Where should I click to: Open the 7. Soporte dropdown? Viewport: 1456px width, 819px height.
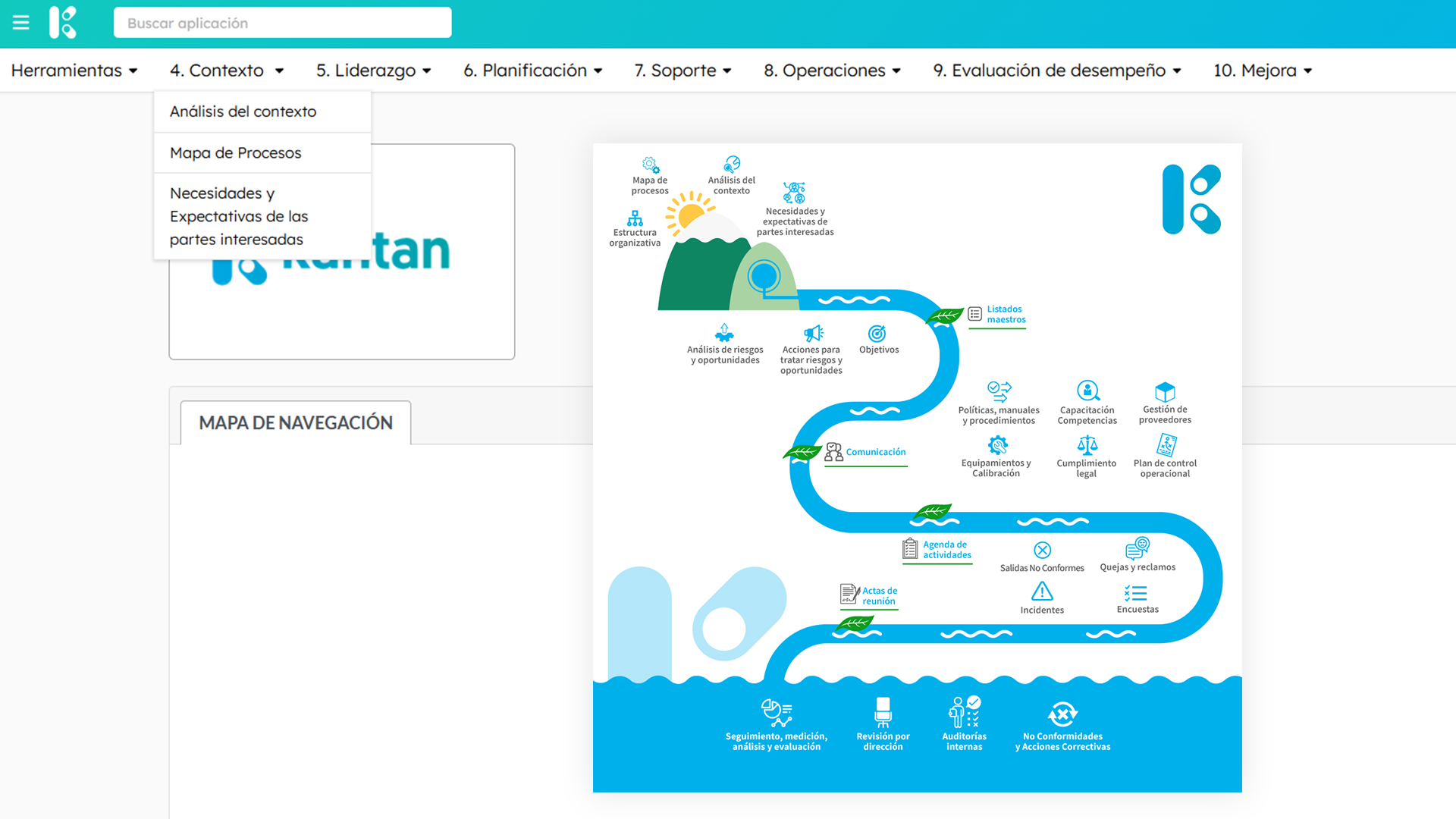682,71
